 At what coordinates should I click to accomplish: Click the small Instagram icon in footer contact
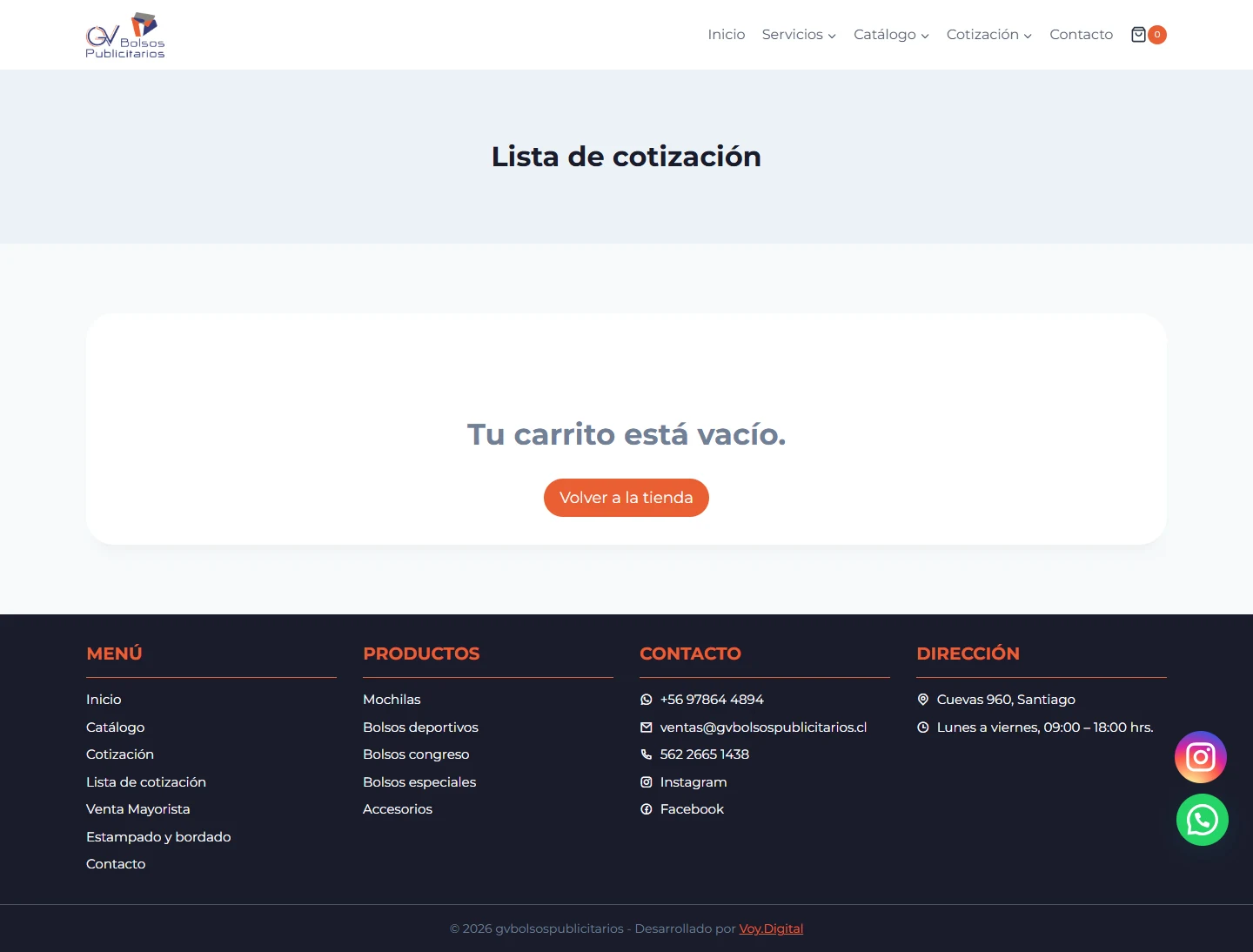click(x=647, y=782)
